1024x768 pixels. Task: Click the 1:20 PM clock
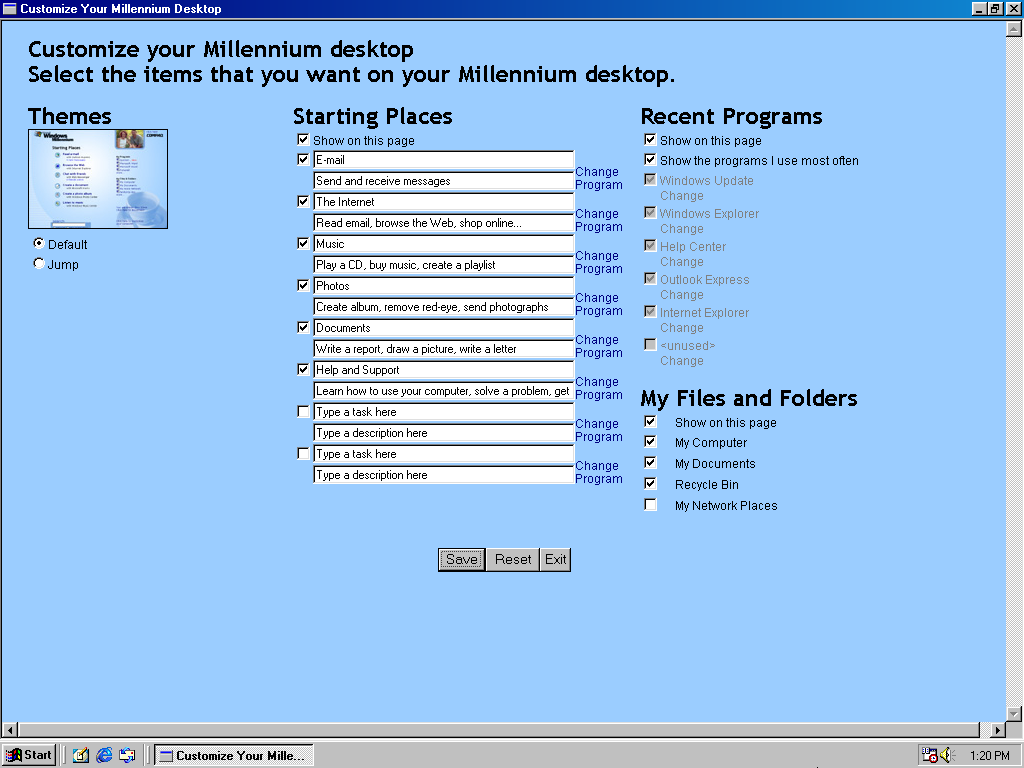tap(989, 756)
